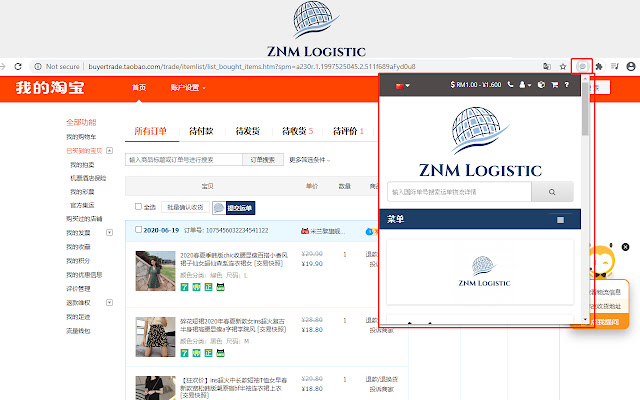
Task: Open 全部功能 in sidebar
Action: tap(81, 122)
